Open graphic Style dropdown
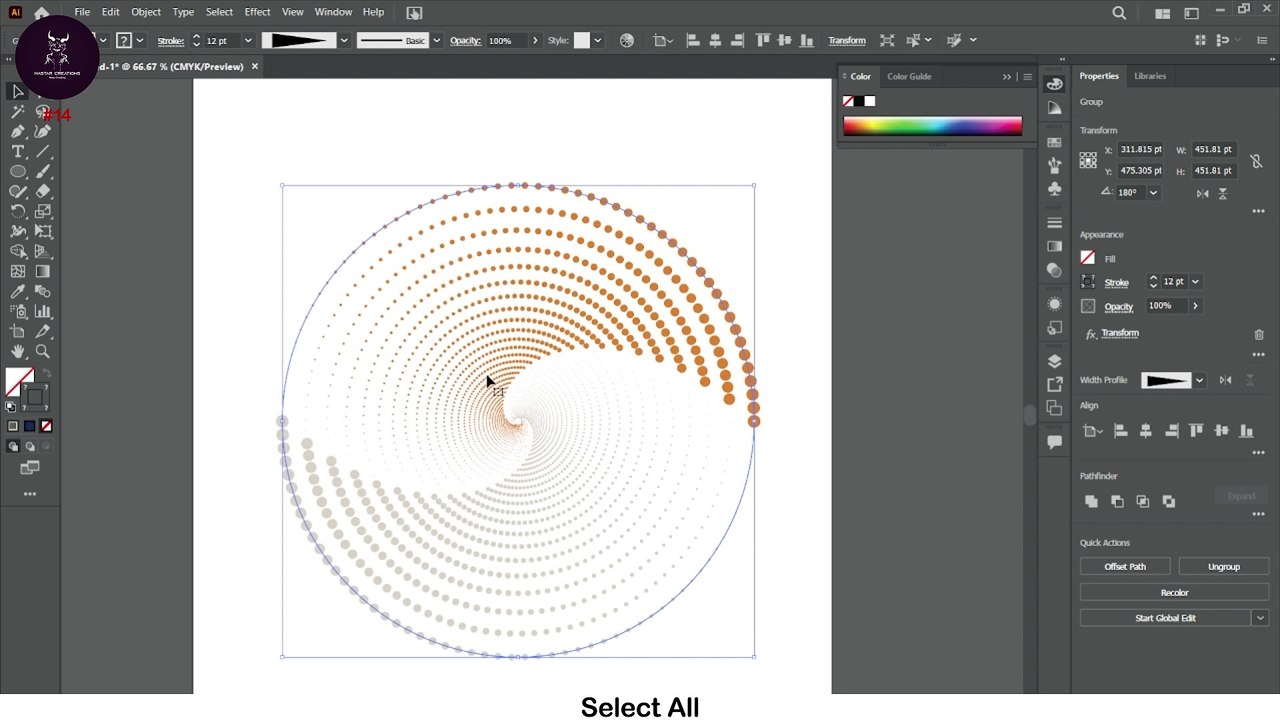Image resolution: width=1280 pixels, height=720 pixels. point(597,41)
